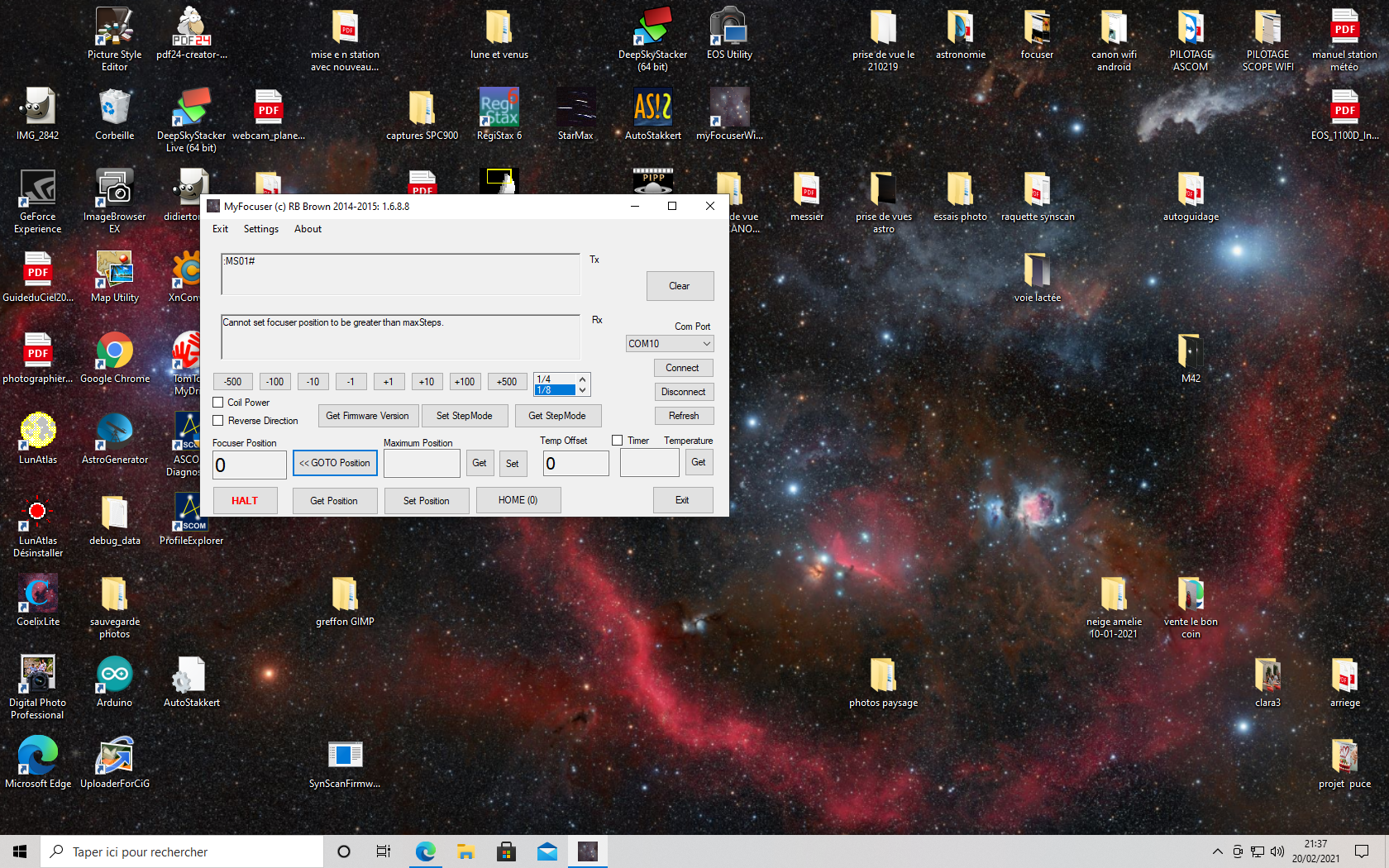
Task: Open the autoguidage folder
Action: 1191,195
